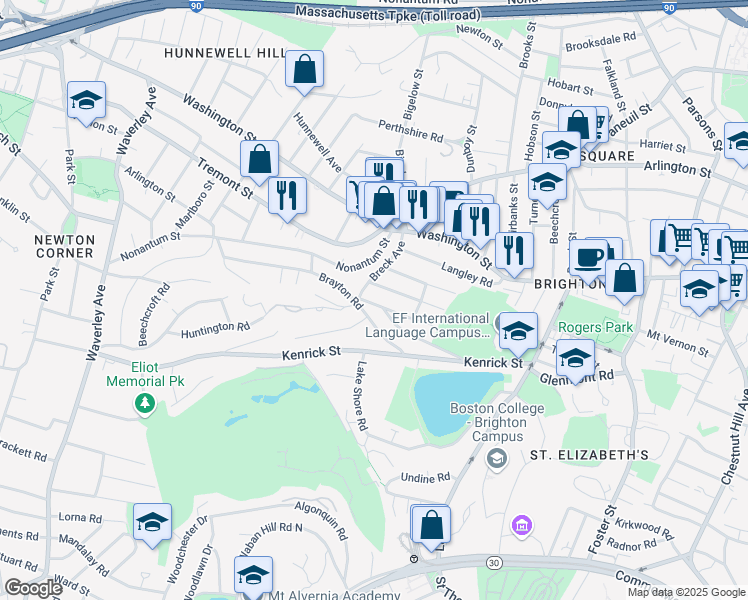Click the Algonquin Rd label

321,520
